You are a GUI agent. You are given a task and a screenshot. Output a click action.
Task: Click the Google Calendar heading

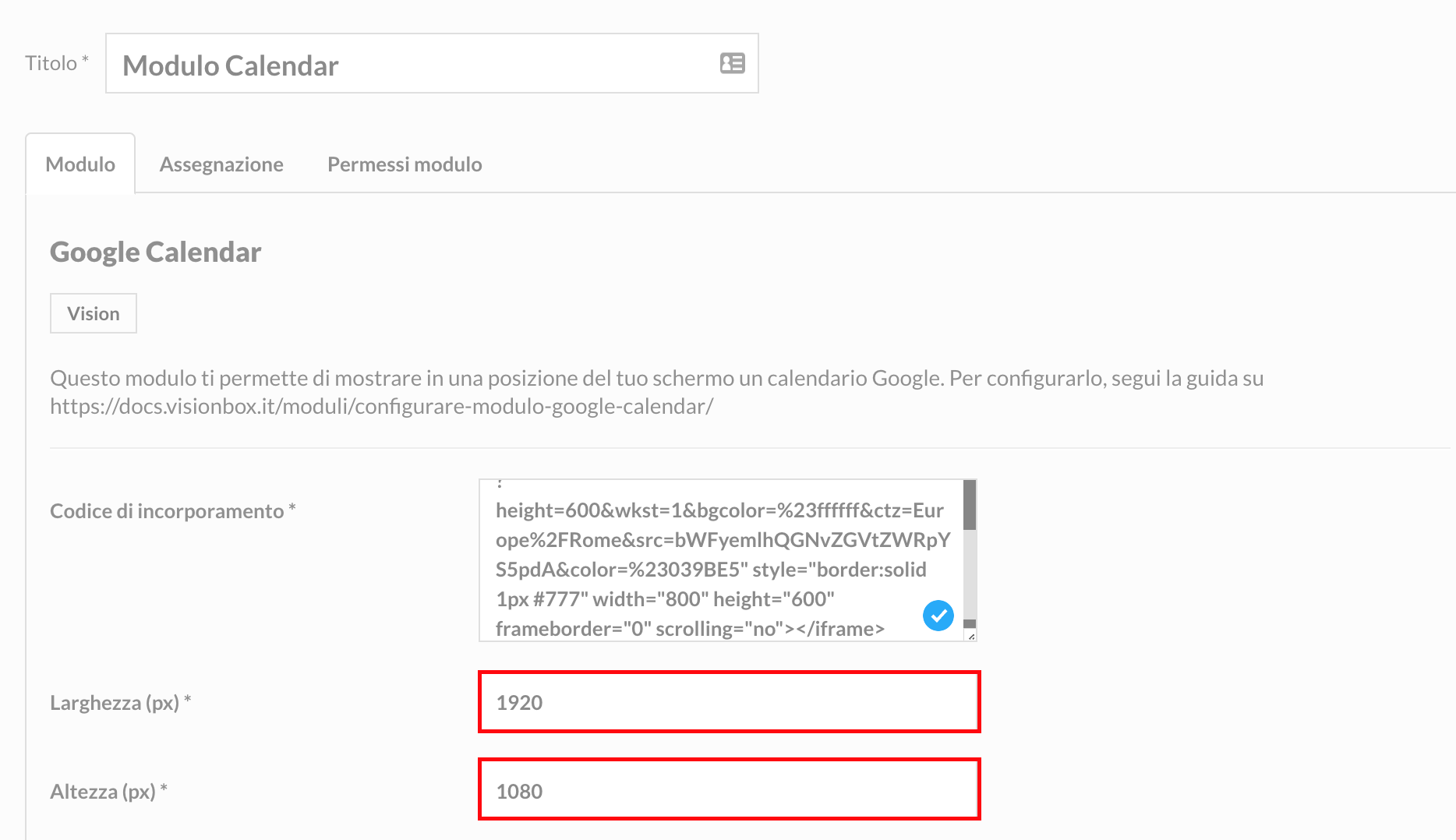(x=154, y=251)
